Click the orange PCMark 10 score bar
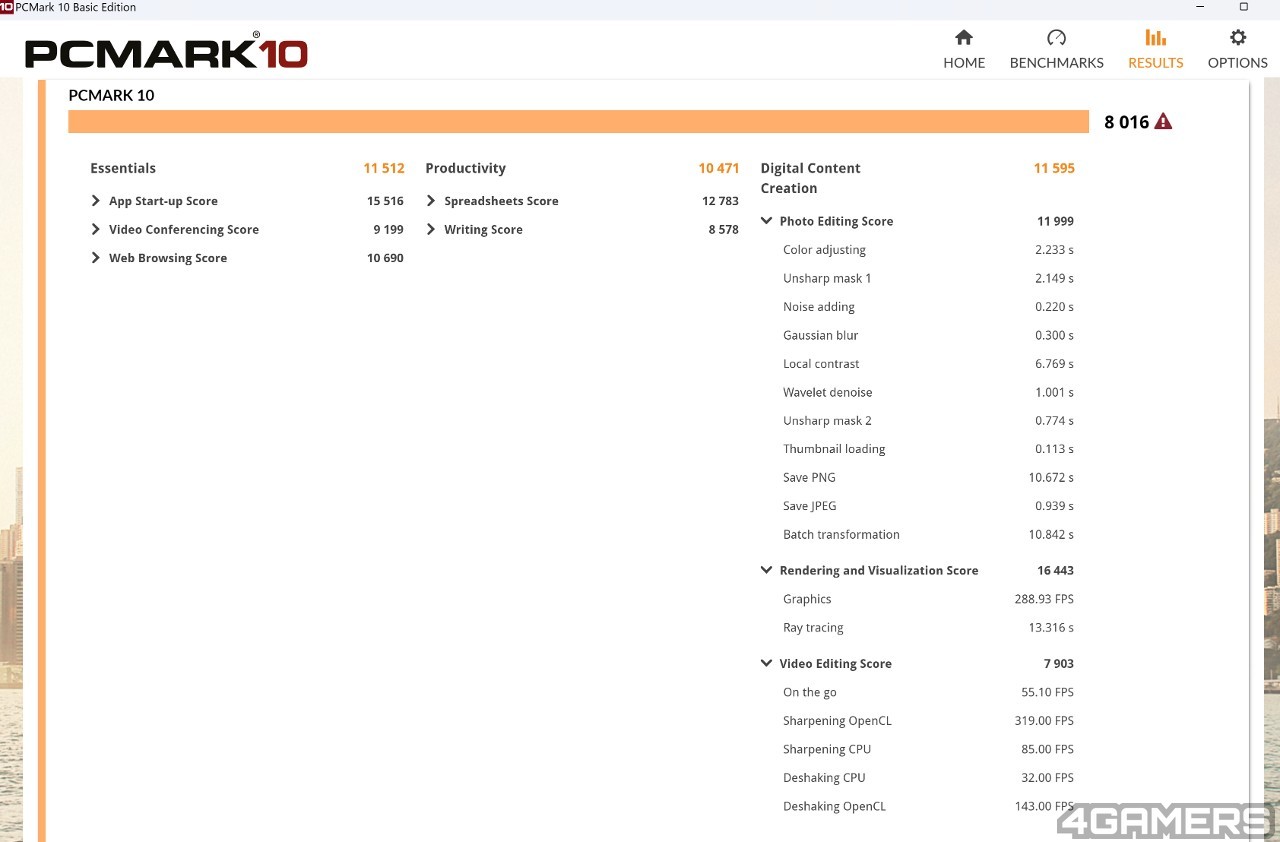 578,121
